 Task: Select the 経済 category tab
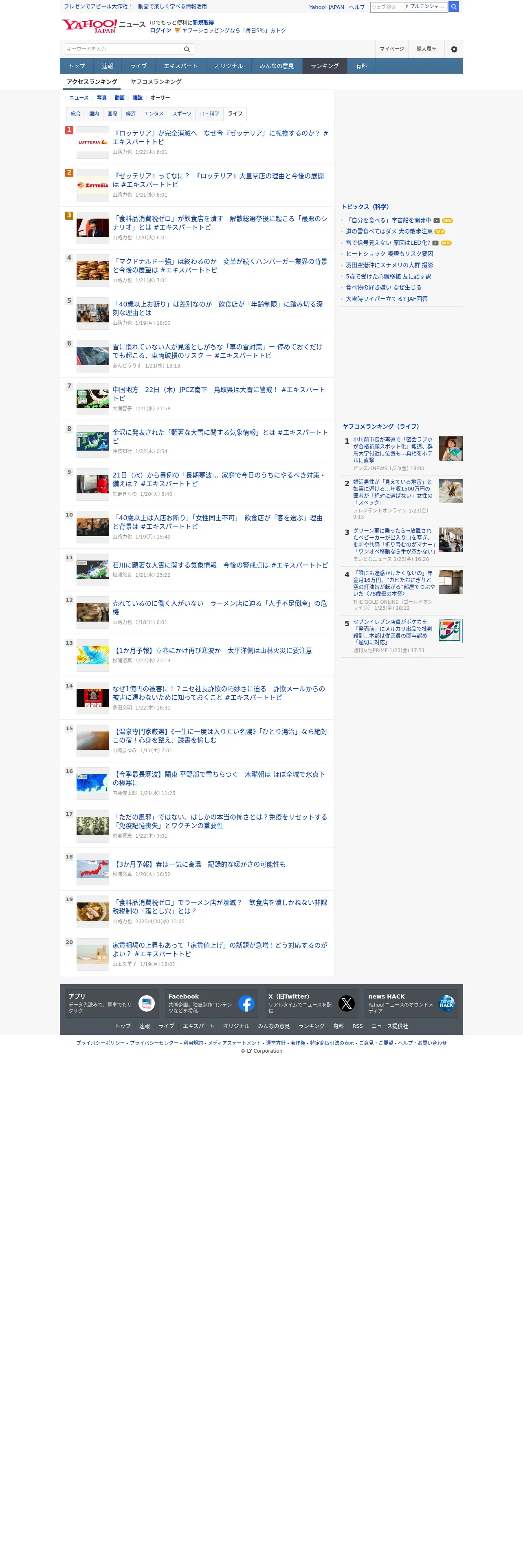(130, 114)
